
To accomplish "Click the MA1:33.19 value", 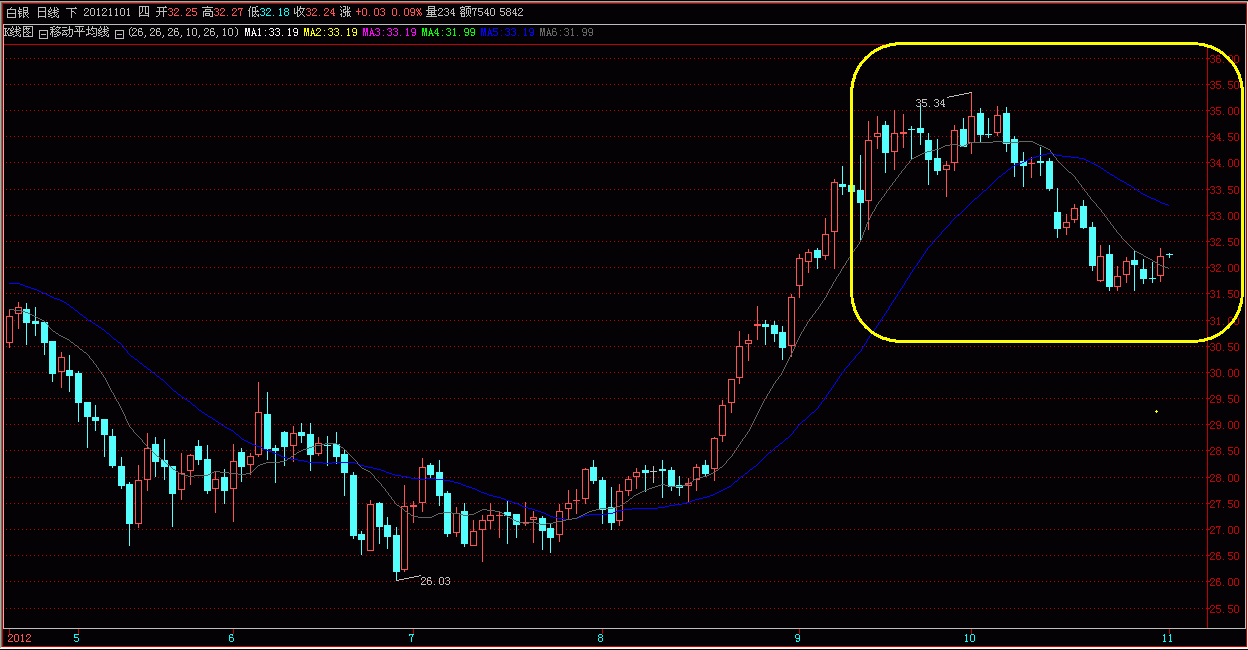I will coord(271,33).
